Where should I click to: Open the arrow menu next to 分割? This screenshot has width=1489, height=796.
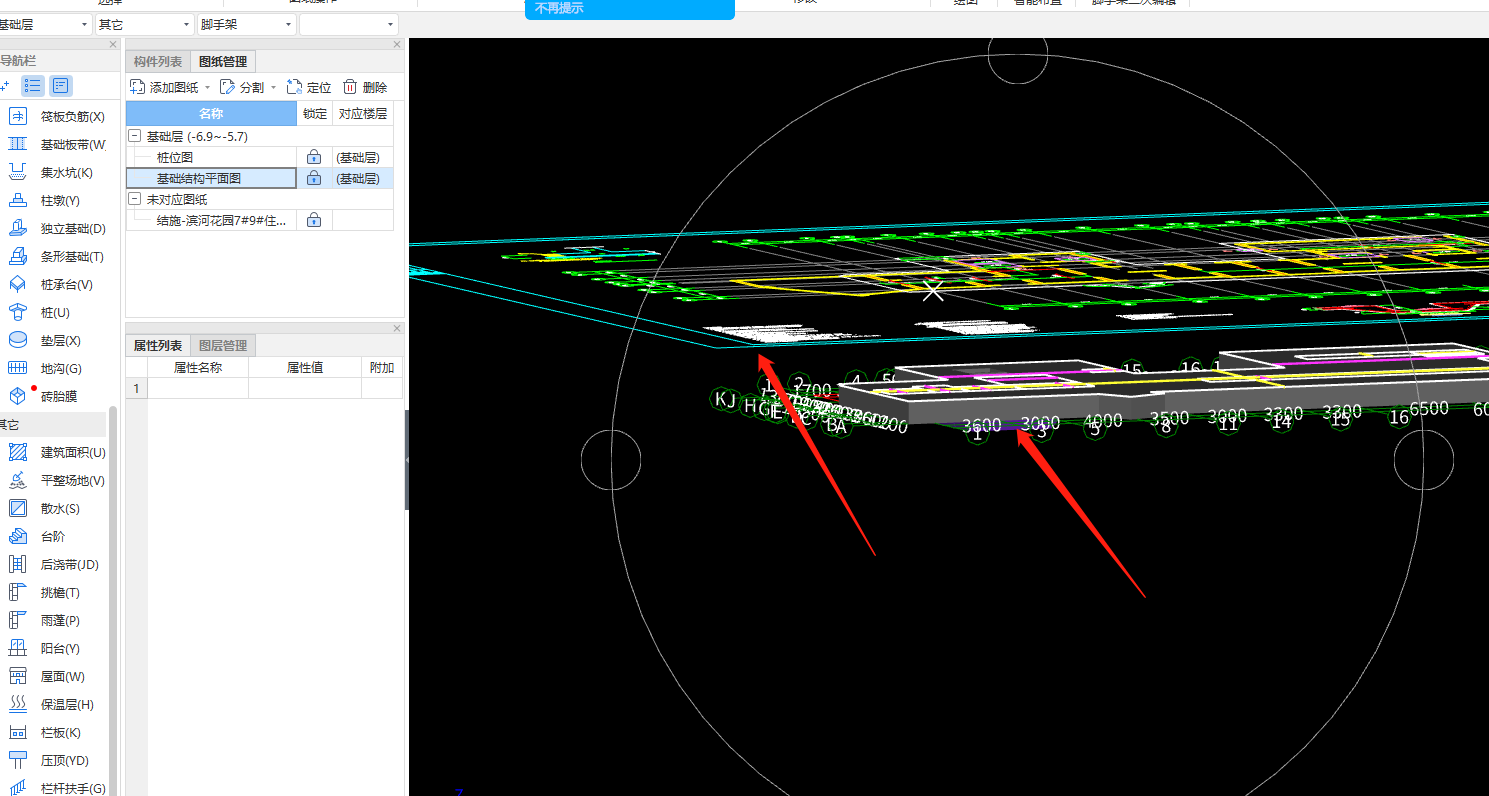point(273,88)
